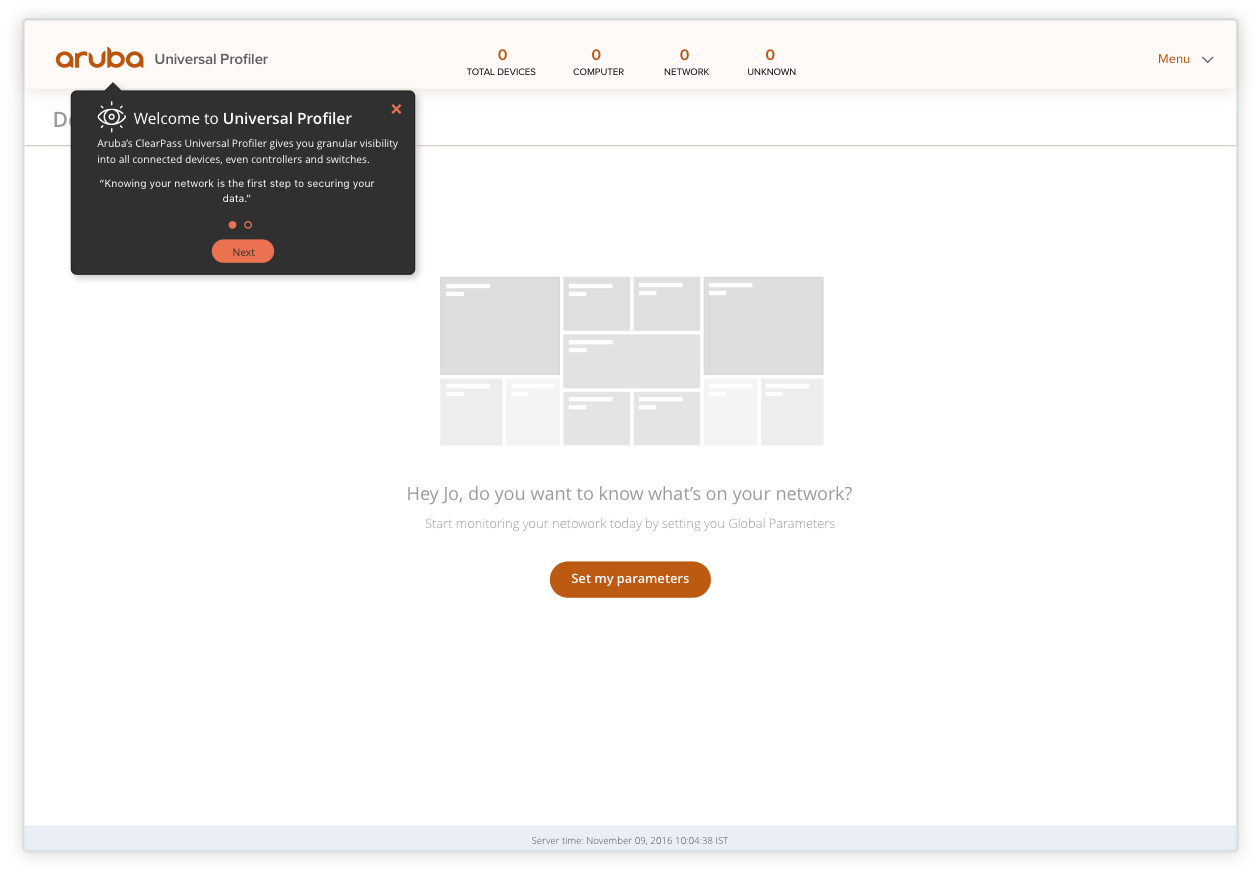Click the Set my parameters button
The image size is (1260, 871).
pos(630,579)
